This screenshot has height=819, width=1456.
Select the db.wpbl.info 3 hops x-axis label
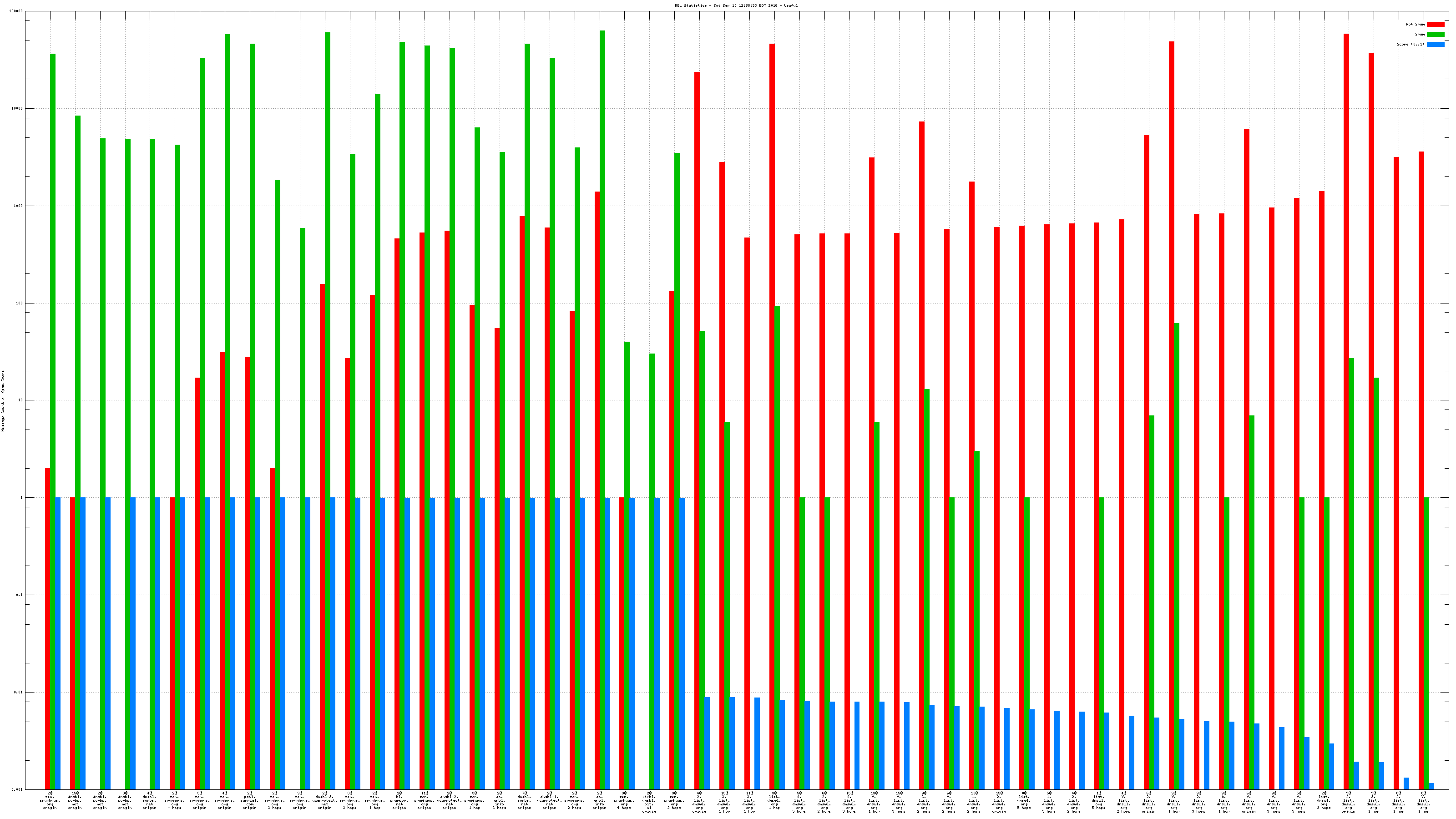pos(500,800)
